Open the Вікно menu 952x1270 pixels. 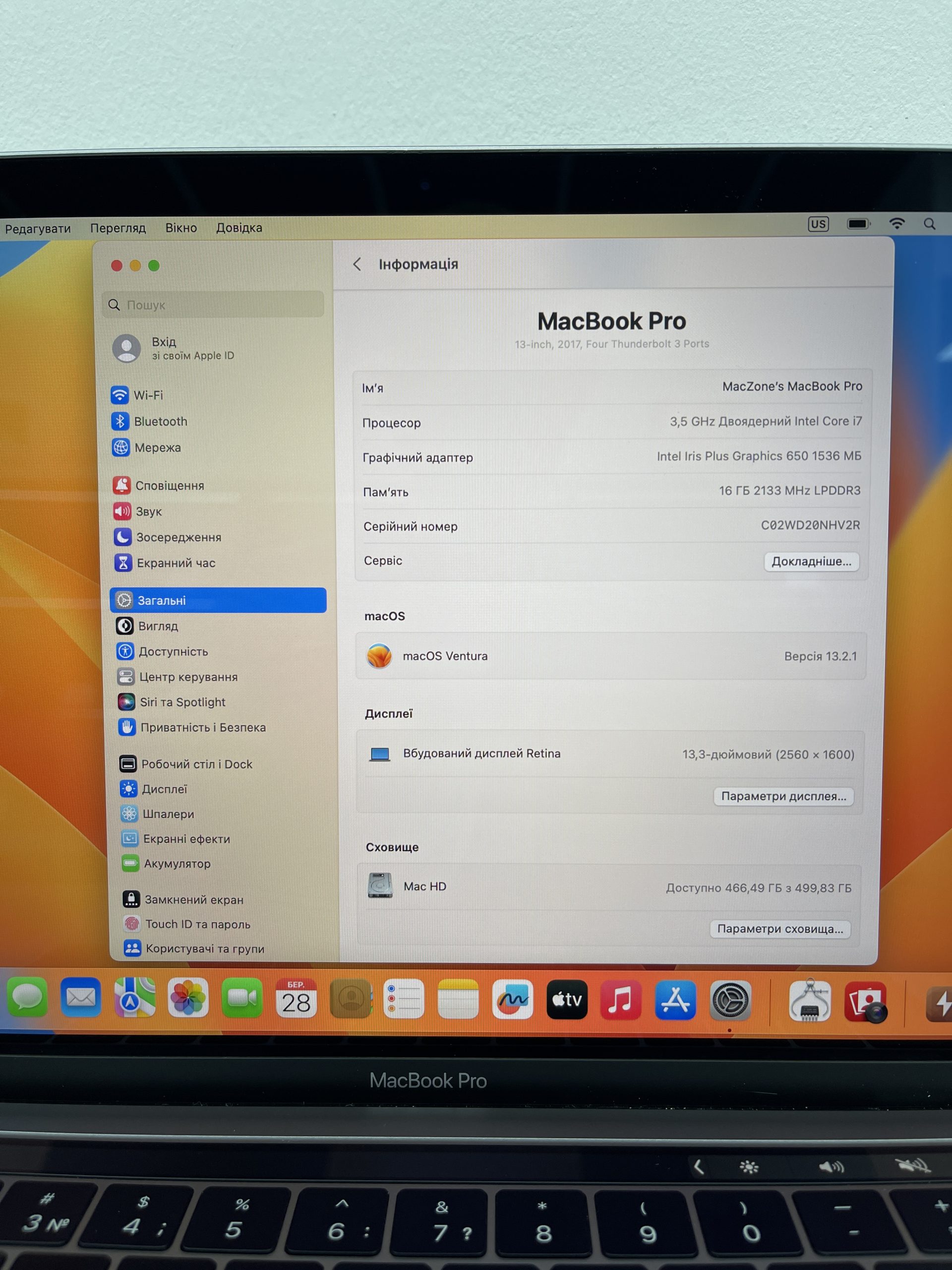coord(181,228)
